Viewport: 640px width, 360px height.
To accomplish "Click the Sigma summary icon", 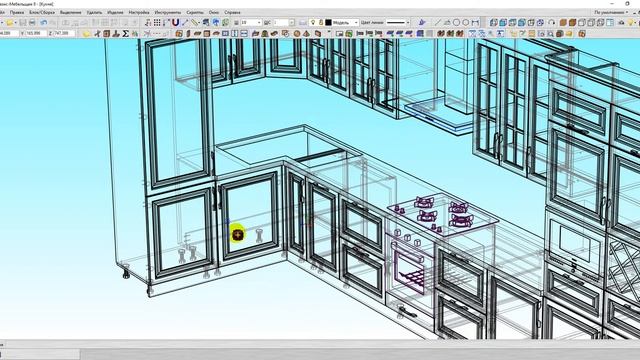I will [126, 33].
